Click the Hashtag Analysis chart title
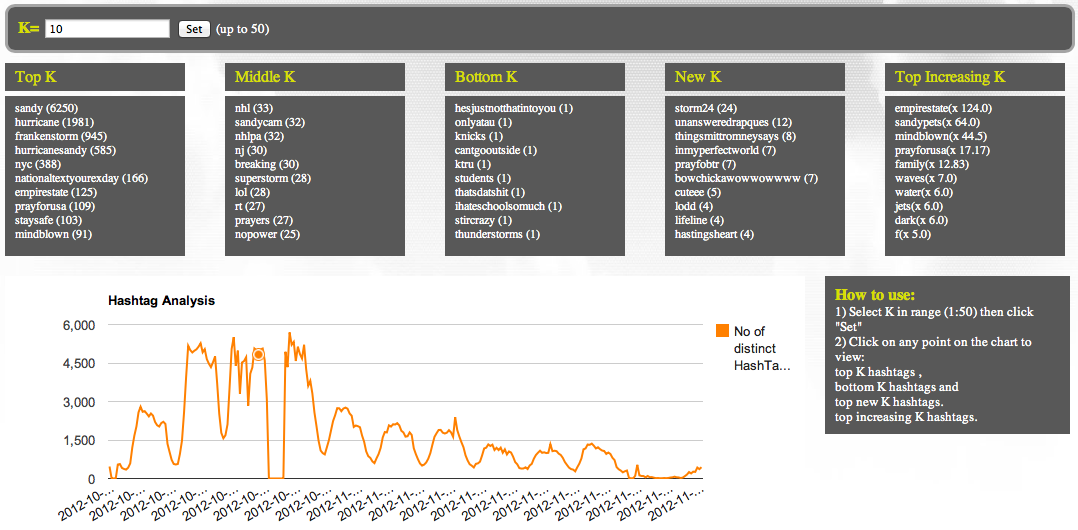Screen dimensions: 1078x530 click(161, 300)
